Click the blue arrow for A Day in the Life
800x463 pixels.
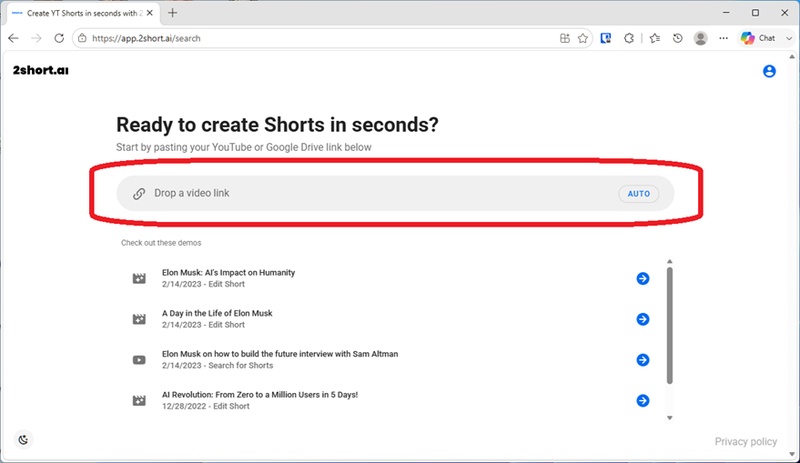tap(643, 319)
